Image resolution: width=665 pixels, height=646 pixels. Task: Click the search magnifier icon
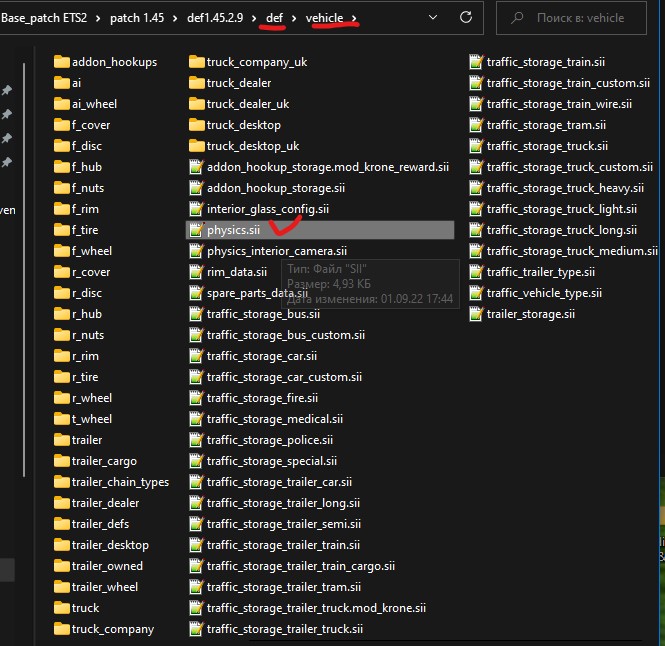click(x=517, y=18)
